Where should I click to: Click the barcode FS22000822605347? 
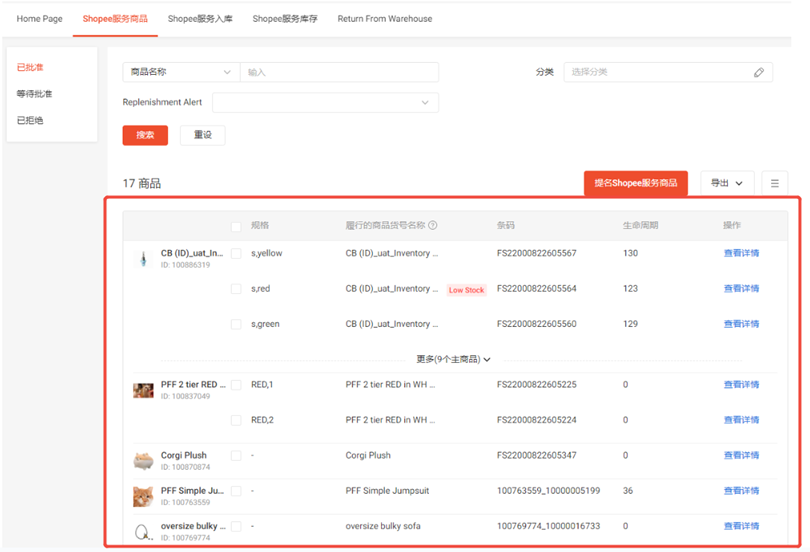point(537,455)
